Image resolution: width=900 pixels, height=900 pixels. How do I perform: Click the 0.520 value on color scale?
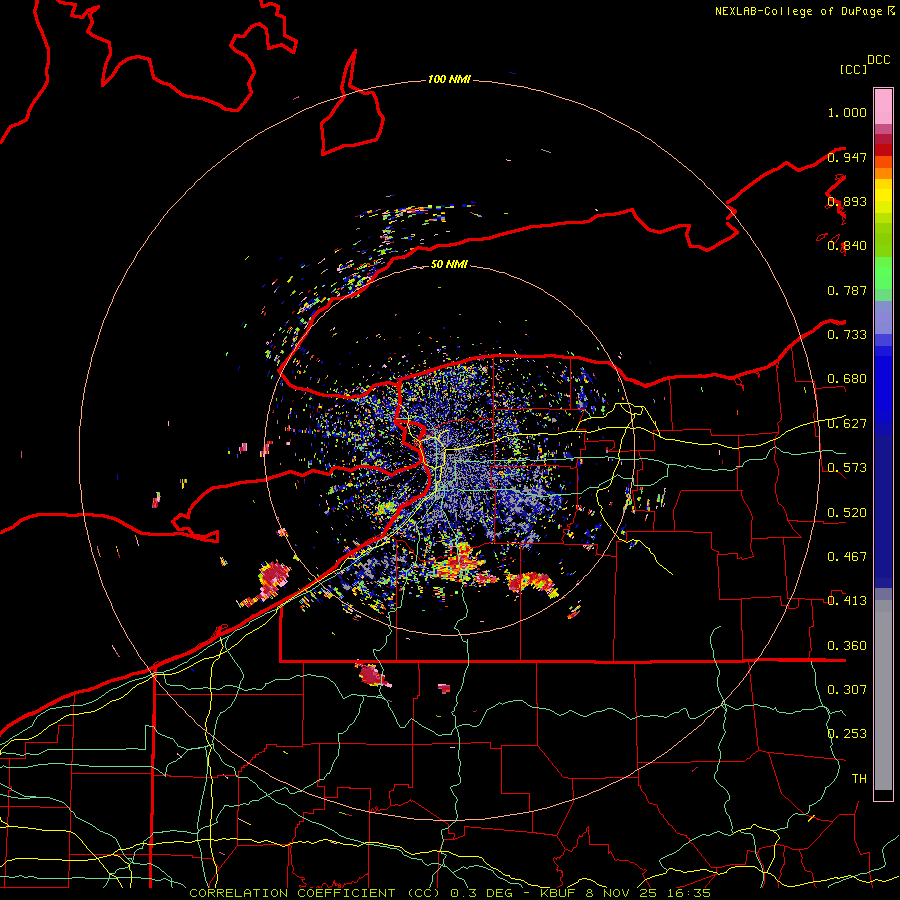(847, 512)
